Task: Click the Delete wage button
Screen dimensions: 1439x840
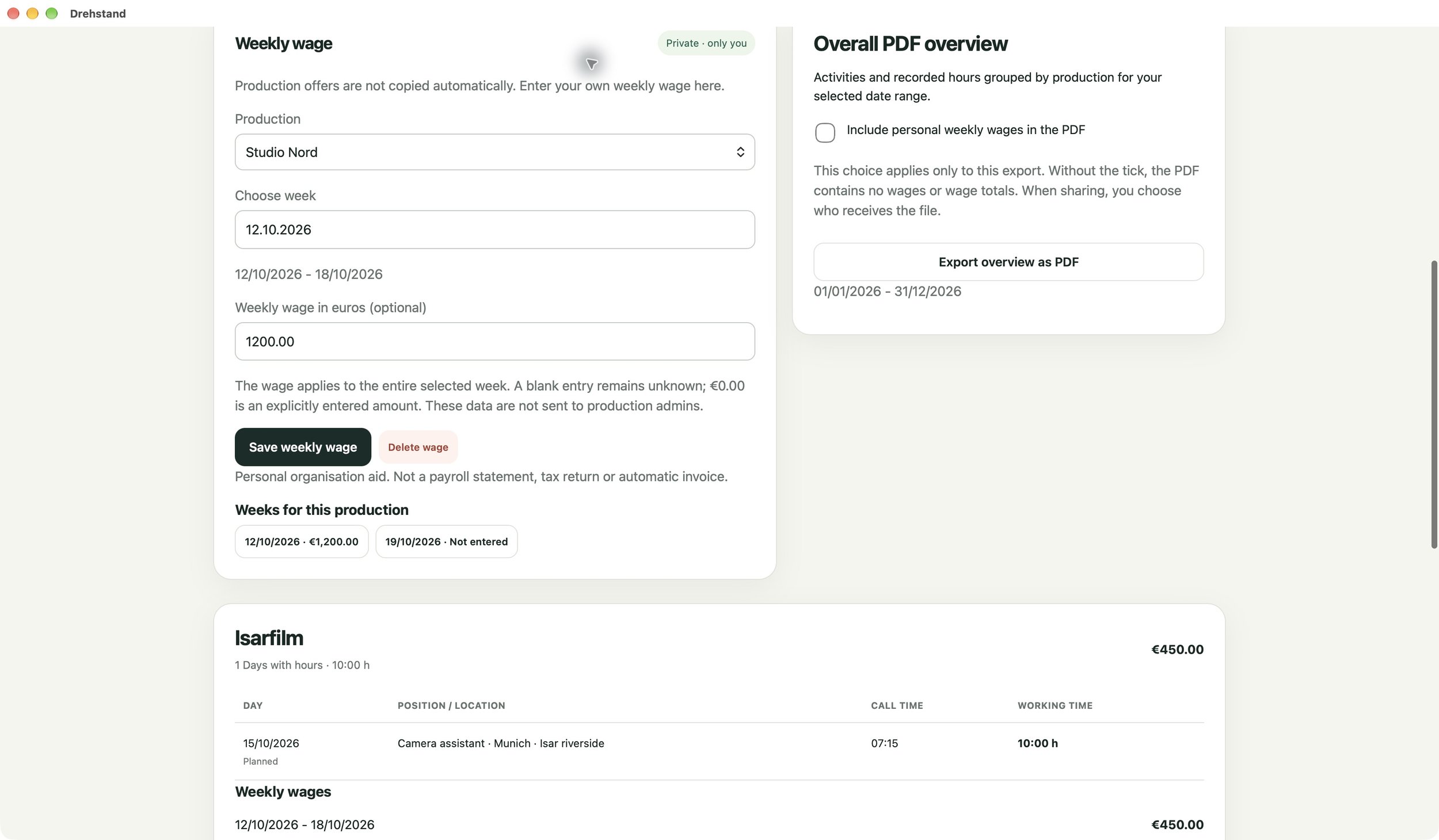Action: (x=418, y=447)
